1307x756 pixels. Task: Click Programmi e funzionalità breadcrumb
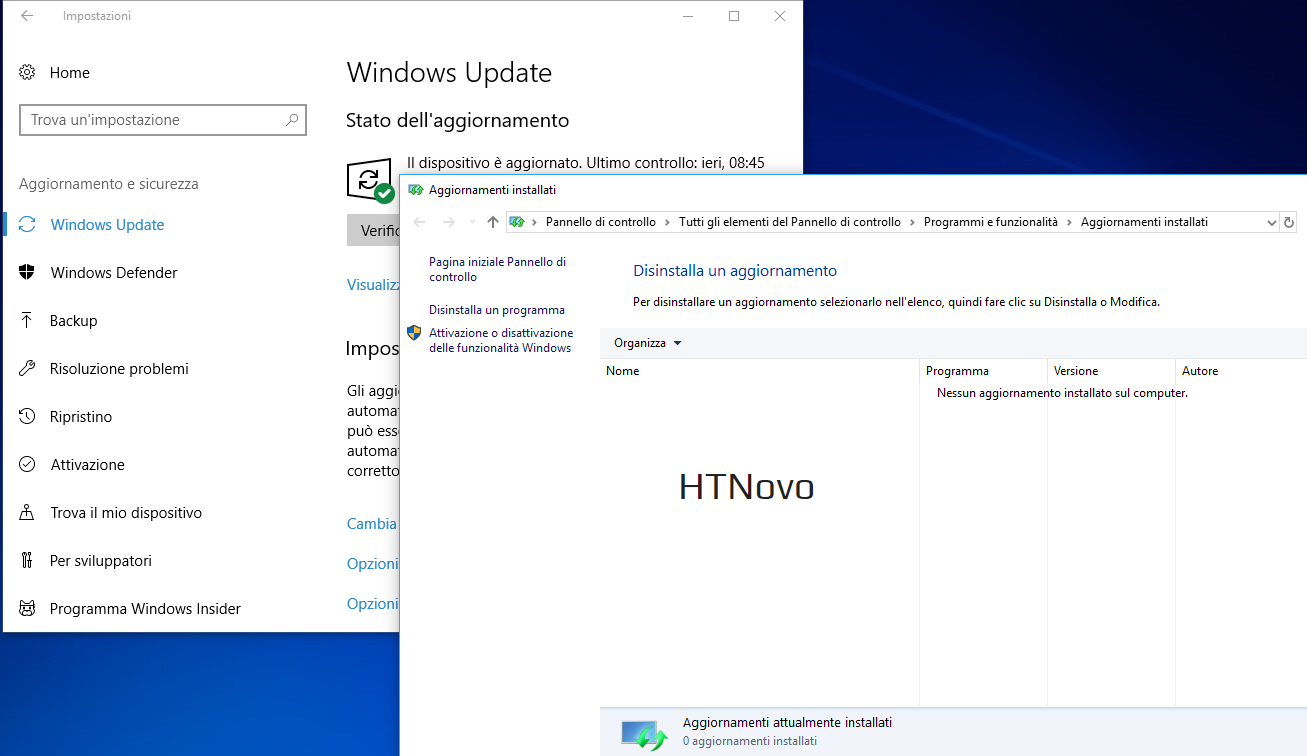pyautogui.click(x=991, y=222)
